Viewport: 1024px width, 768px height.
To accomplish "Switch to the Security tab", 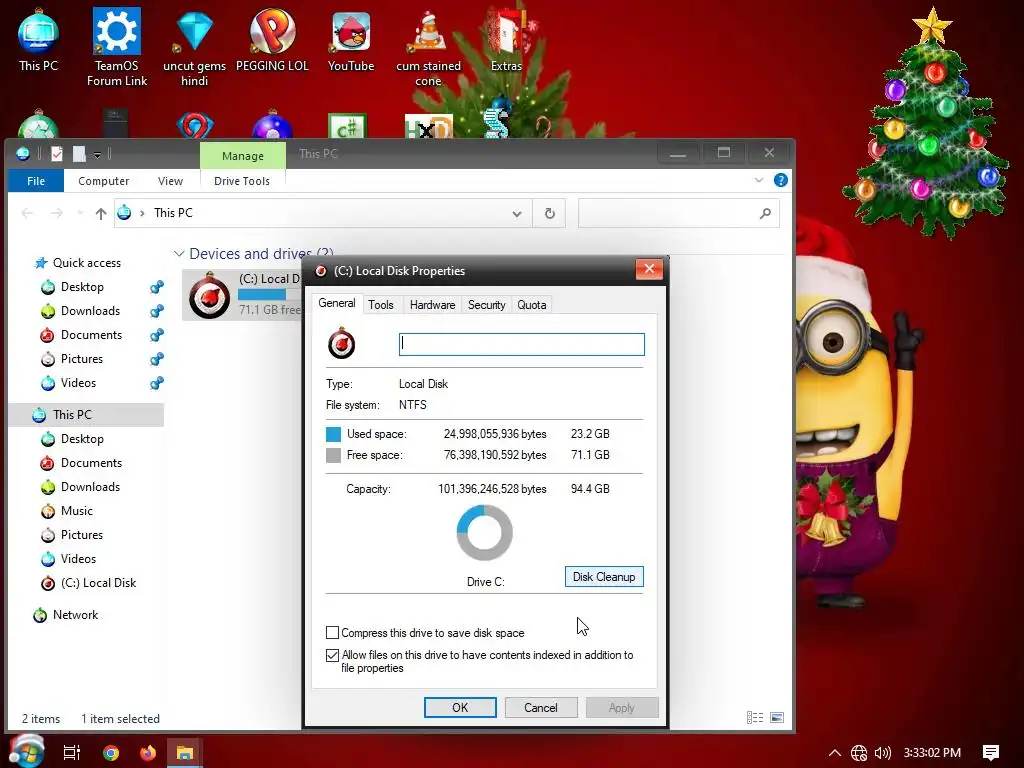I will pos(487,305).
